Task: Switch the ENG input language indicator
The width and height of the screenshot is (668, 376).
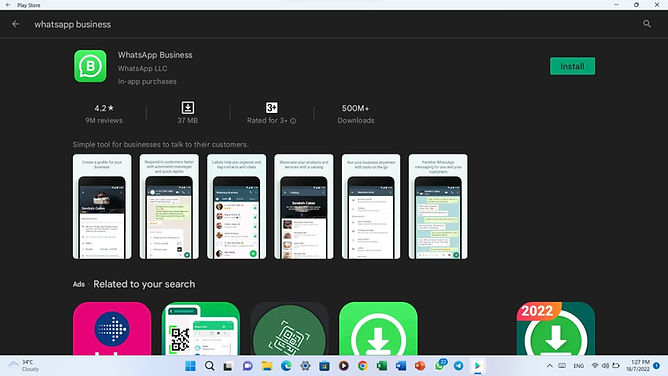Action: click(x=579, y=366)
